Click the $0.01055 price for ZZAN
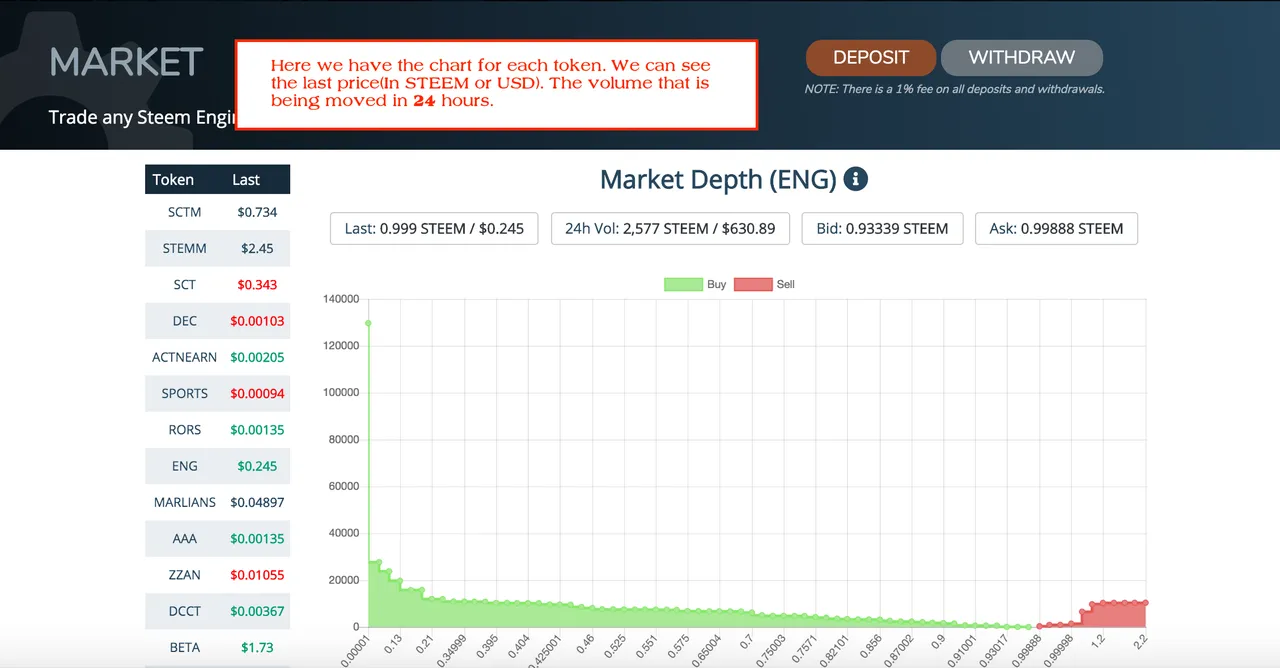This screenshot has height=668, width=1280. (x=257, y=575)
